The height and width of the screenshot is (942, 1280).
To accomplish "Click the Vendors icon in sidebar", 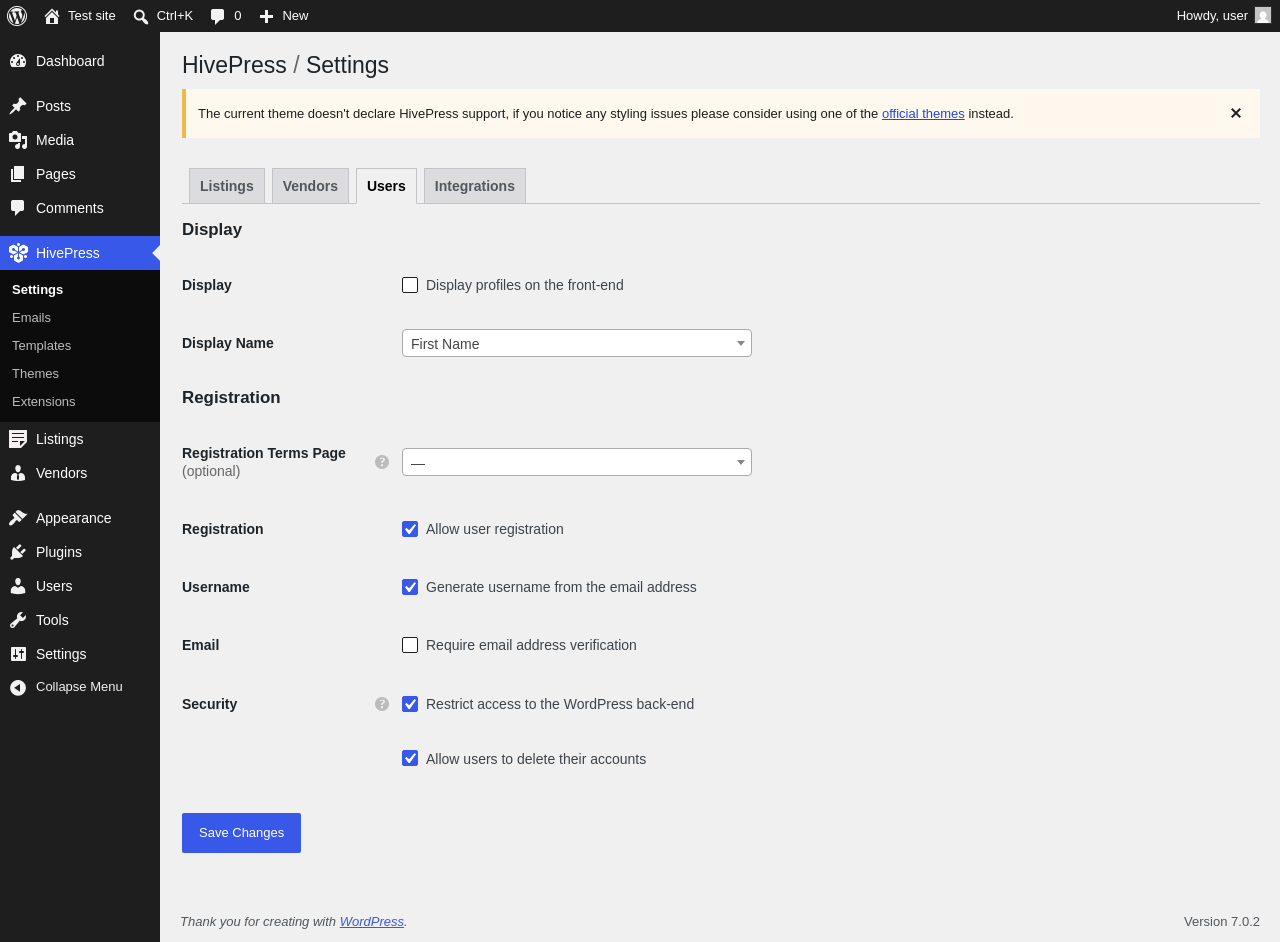I will point(18,473).
